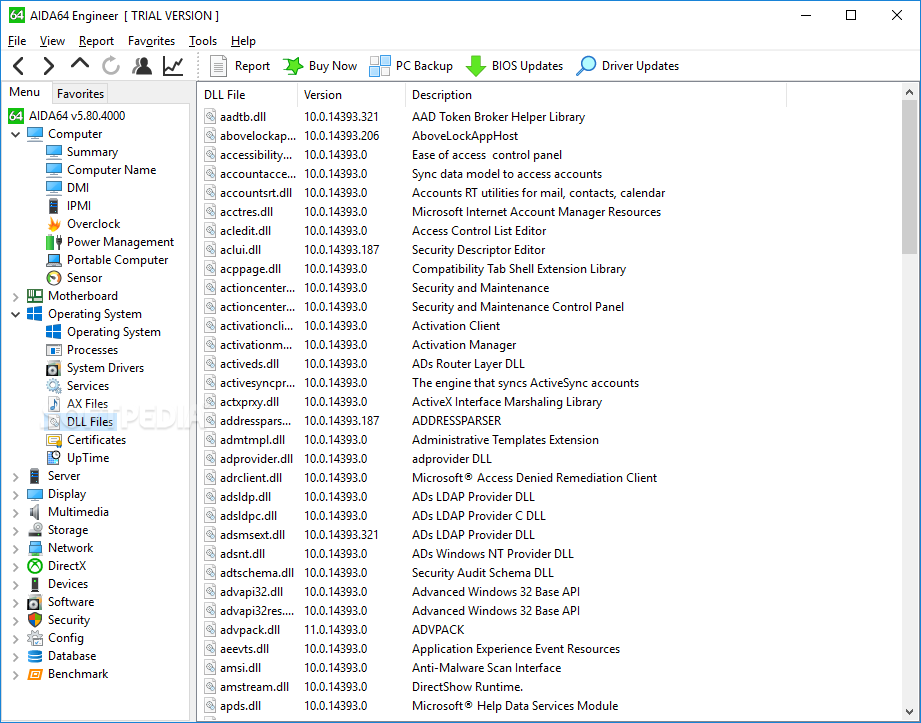Sort by the Description column header
Viewport: 921px width, 723px height.
click(596, 95)
